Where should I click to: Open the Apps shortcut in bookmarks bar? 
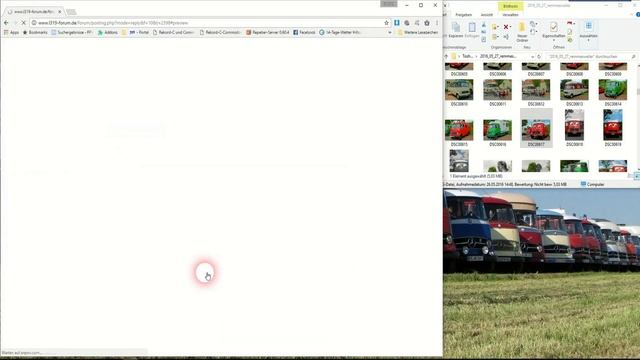tap(11, 32)
